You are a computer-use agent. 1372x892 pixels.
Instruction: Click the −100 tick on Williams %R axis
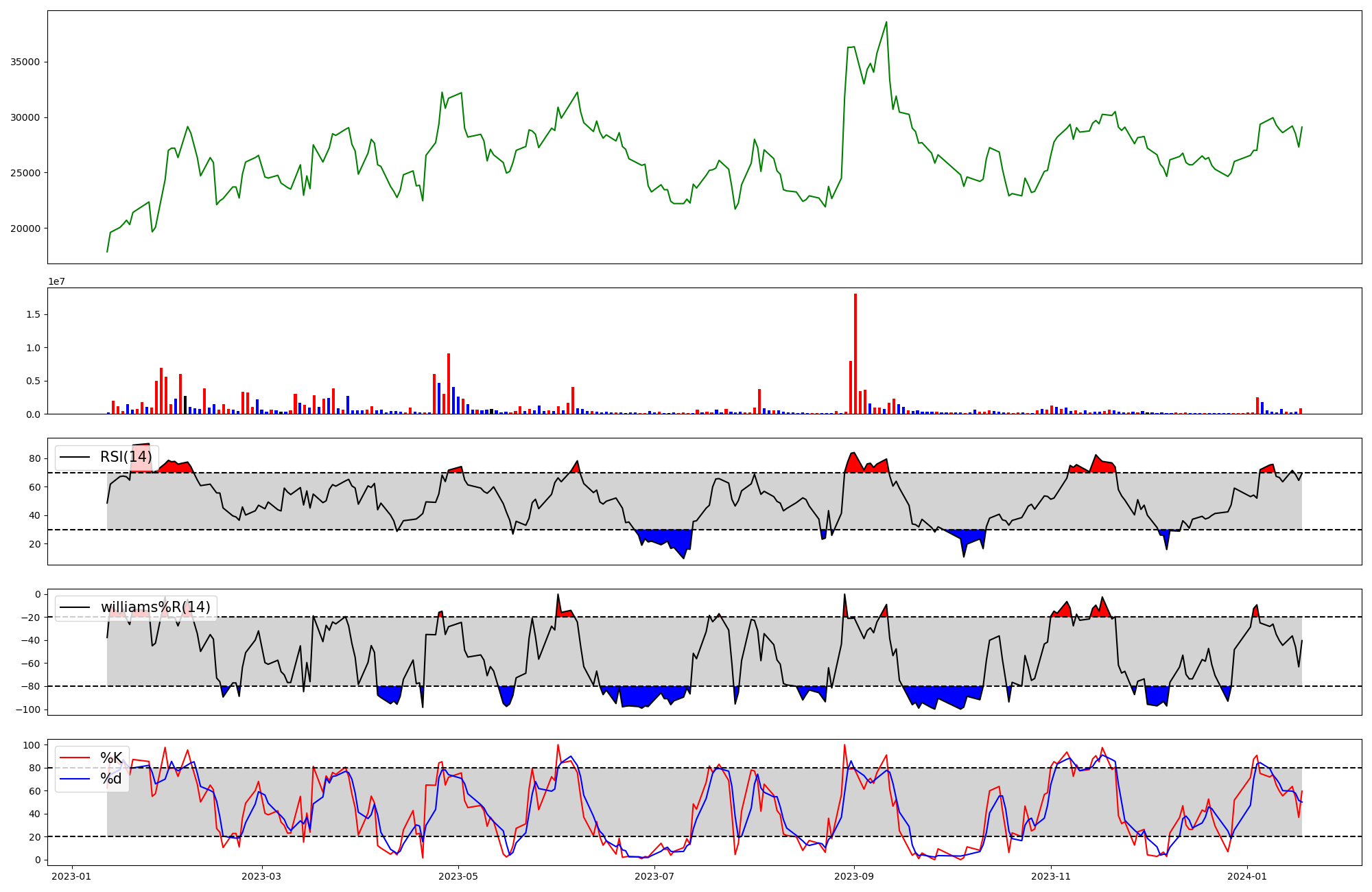pos(27,709)
